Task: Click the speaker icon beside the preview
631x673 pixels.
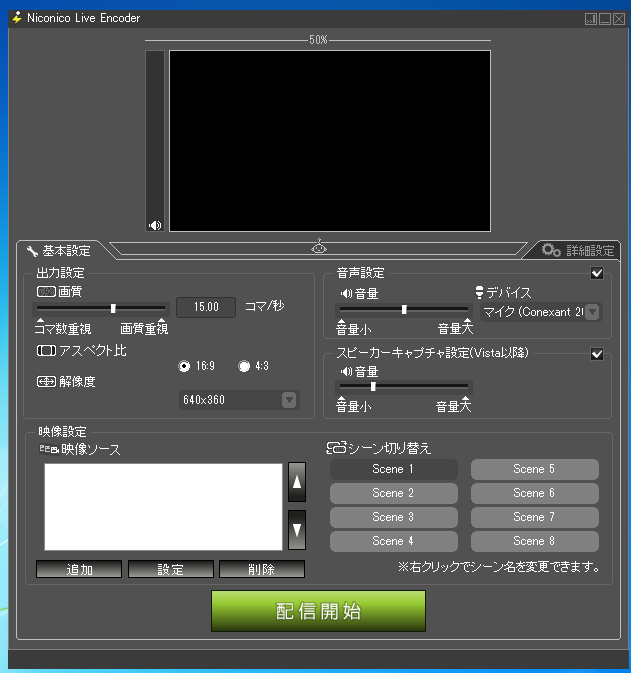Action: click(x=155, y=225)
